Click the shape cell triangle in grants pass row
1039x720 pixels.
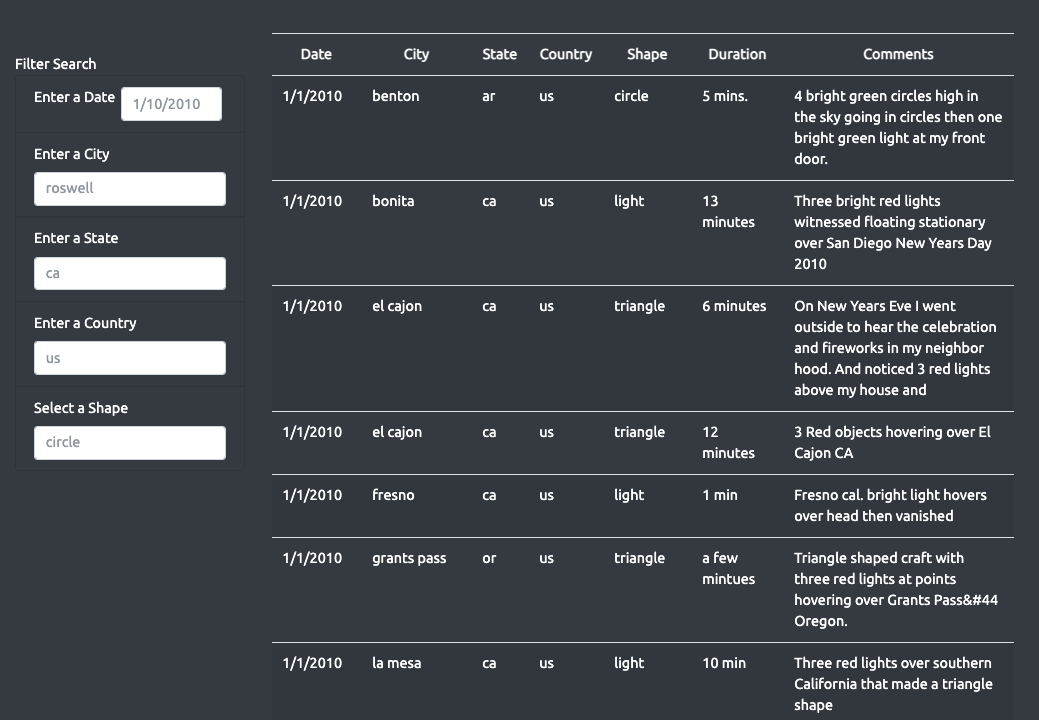click(x=639, y=558)
